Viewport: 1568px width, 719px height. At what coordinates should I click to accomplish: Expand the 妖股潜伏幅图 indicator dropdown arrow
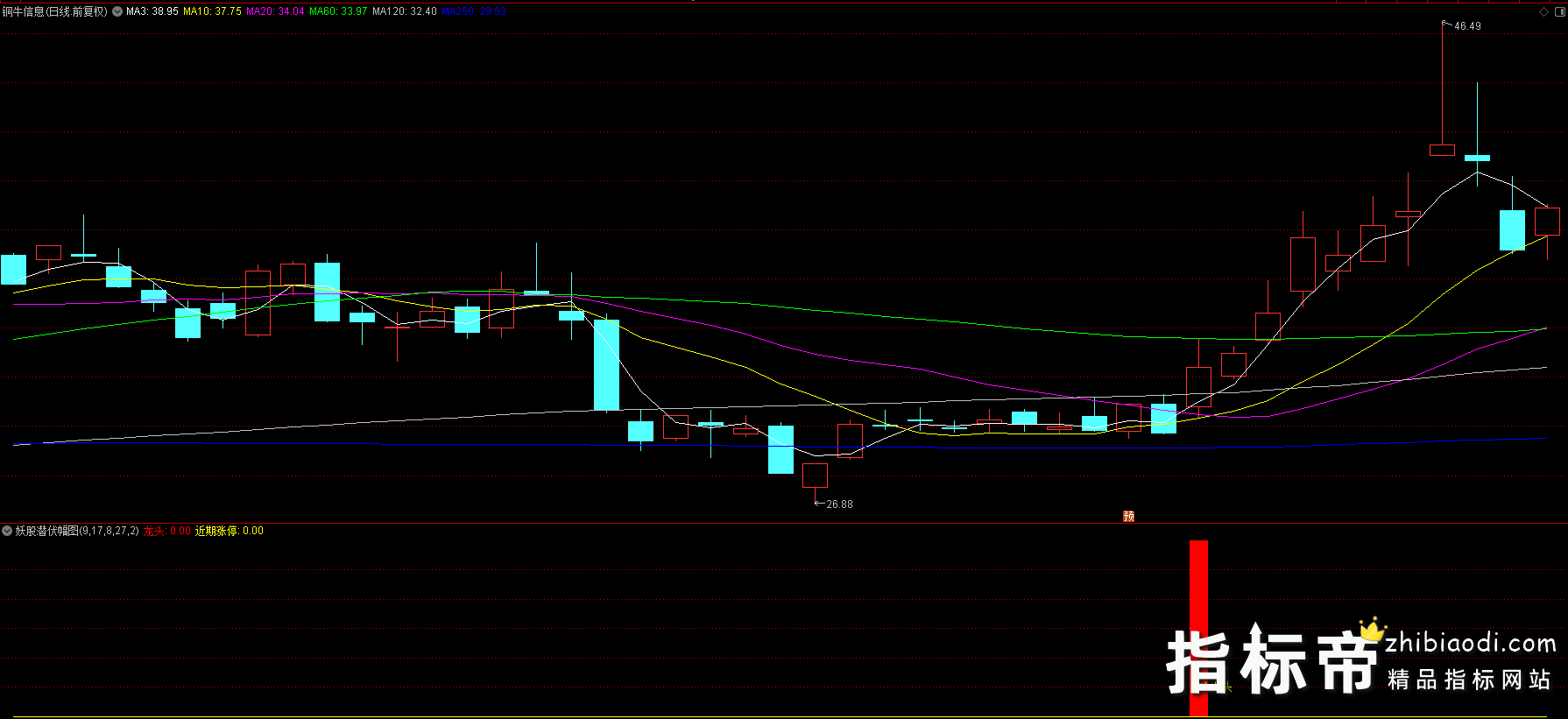7,531
